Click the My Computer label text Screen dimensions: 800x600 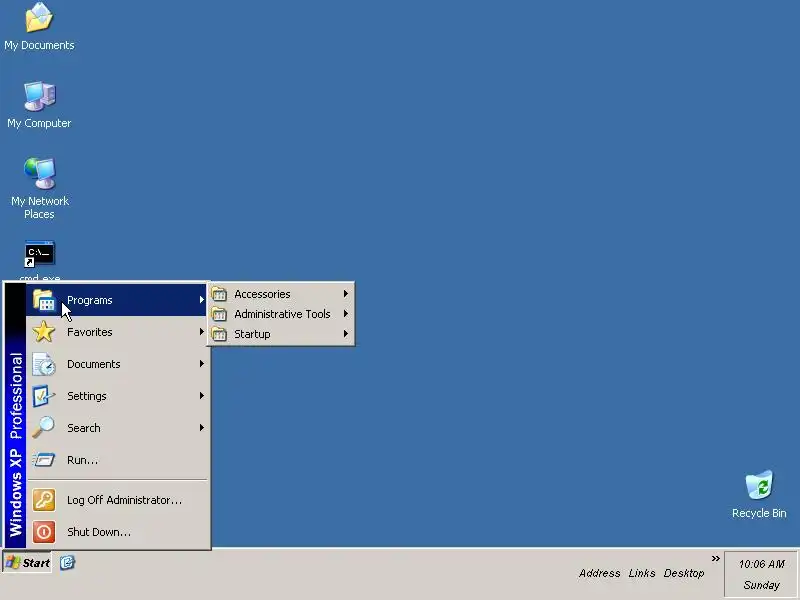[39, 123]
